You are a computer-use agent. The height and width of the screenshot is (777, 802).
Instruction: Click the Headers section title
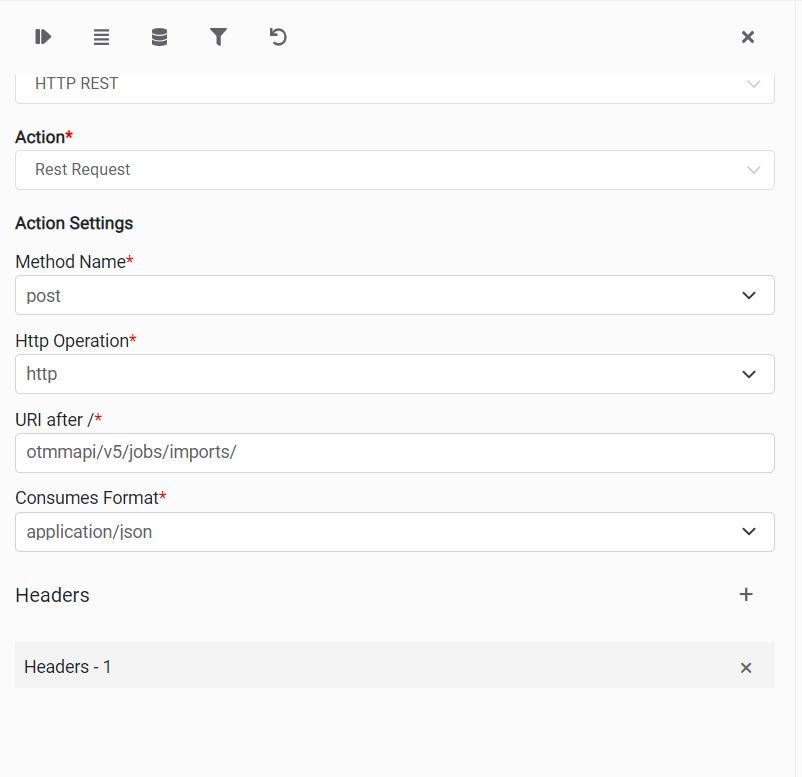52,595
